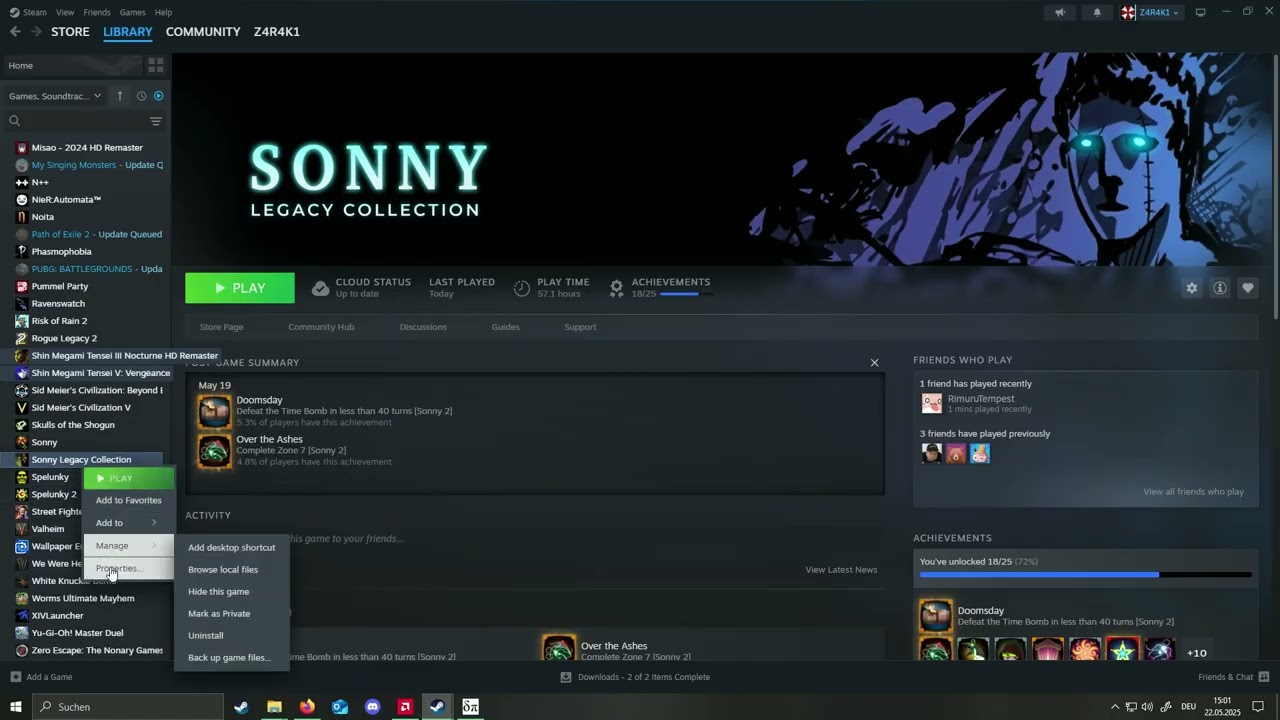
Task: Click View all friends who play
Action: coord(1193,492)
